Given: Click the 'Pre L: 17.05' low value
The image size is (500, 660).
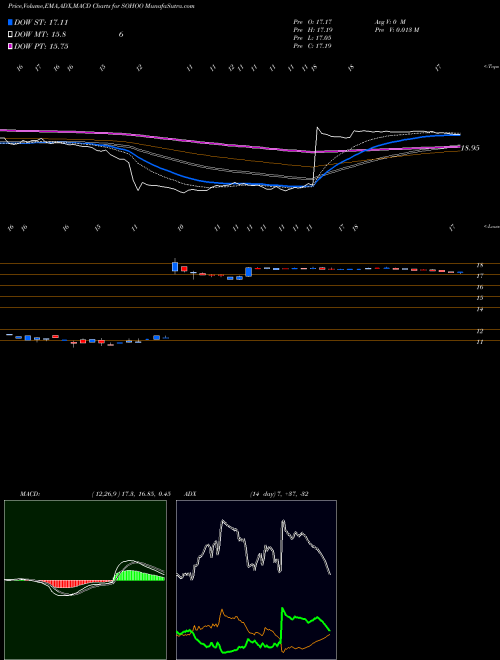Looking at the screenshot, I should pyautogui.click(x=313, y=37).
